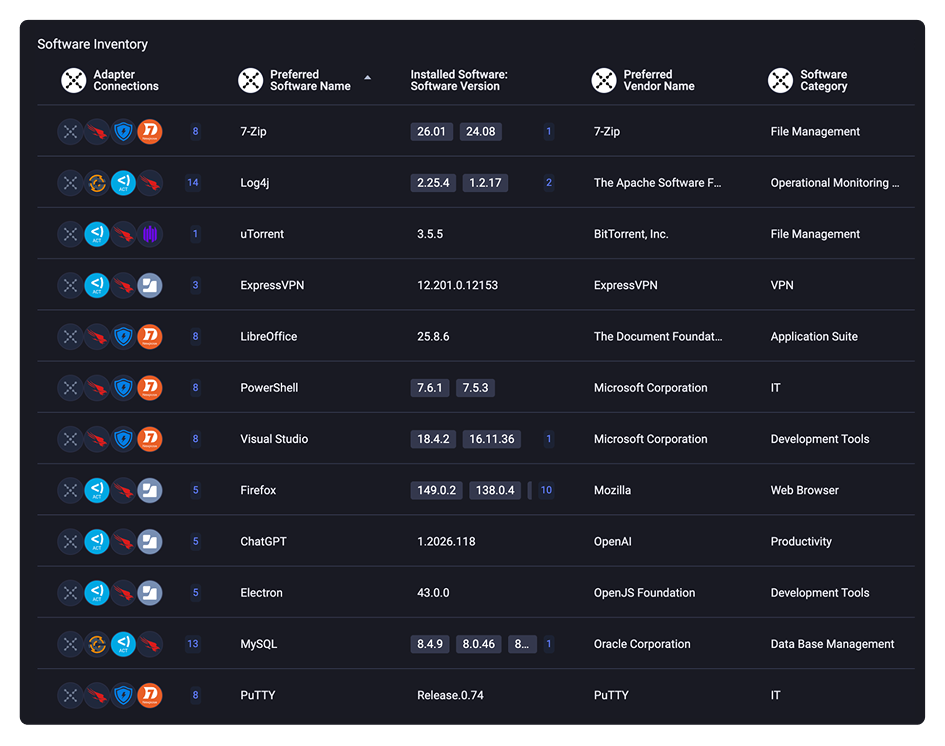Click the 16.11.36 Visual Studio version tag

(492, 439)
